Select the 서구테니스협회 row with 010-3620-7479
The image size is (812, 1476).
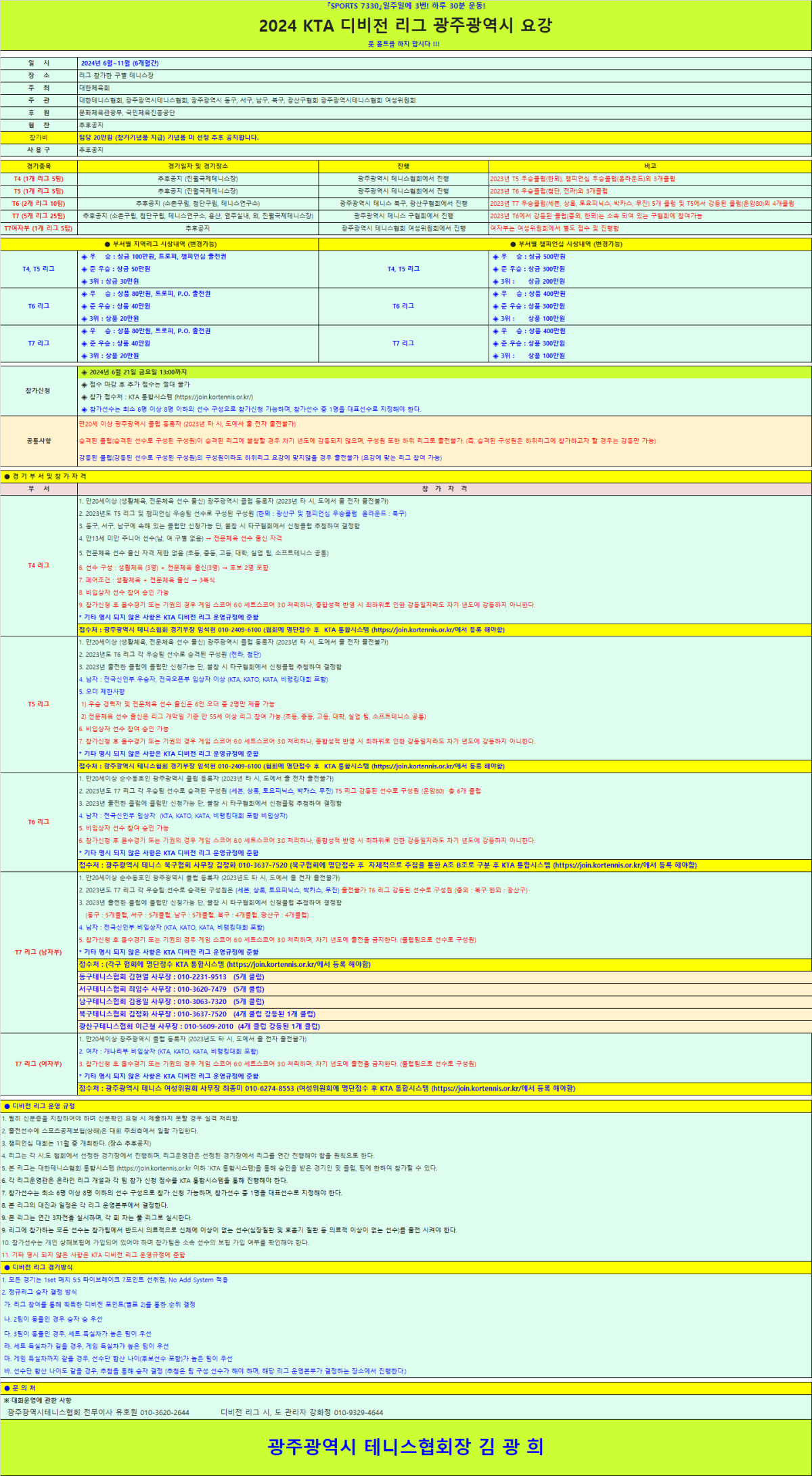click(x=172, y=989)
